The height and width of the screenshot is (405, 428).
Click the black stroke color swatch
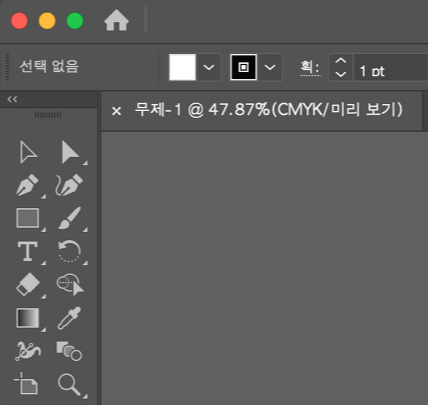pyautogui.click(x=244, y=67)
